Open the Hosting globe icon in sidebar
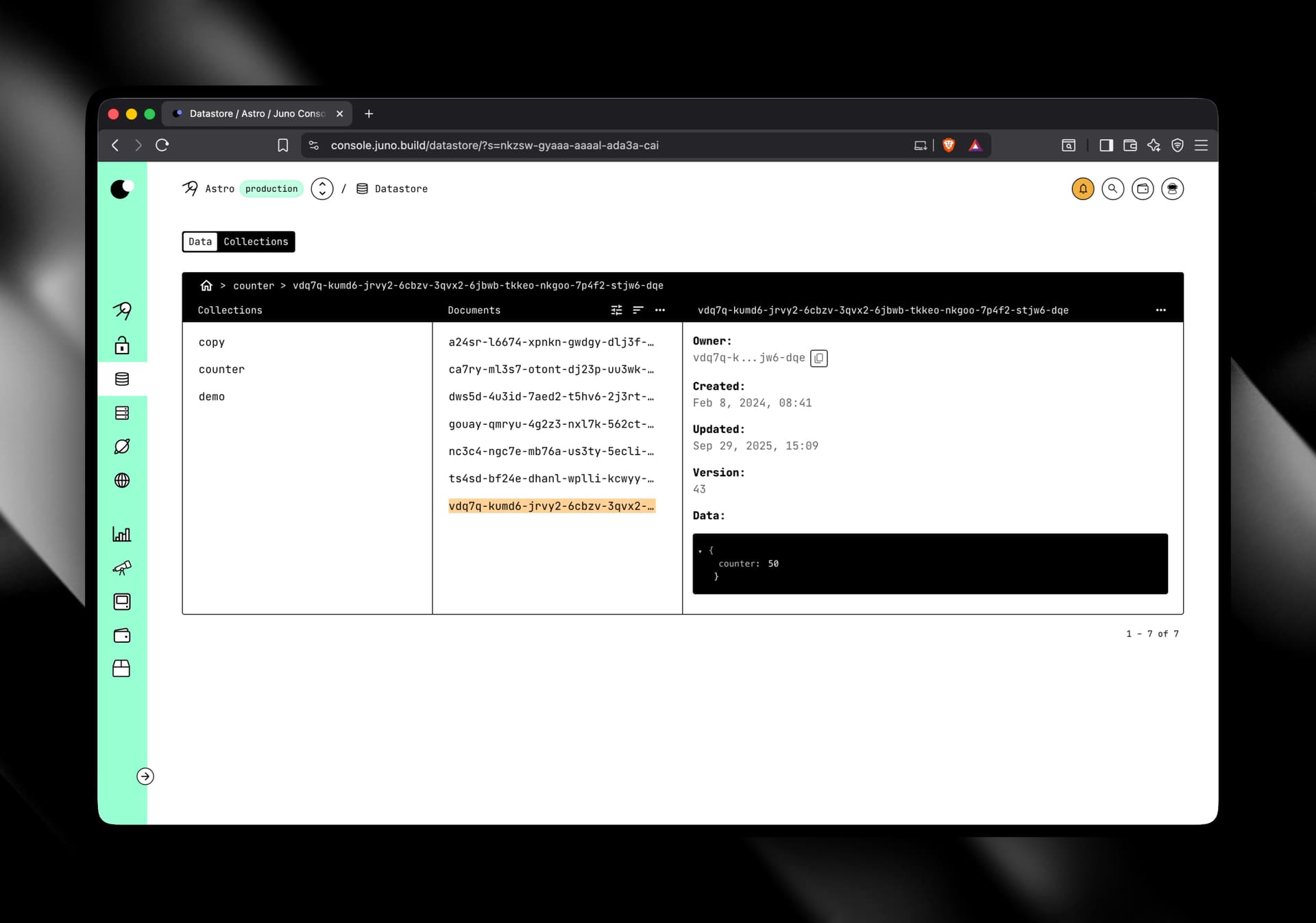This screenshot has width=1316, height=923. [x=122, y=480]
